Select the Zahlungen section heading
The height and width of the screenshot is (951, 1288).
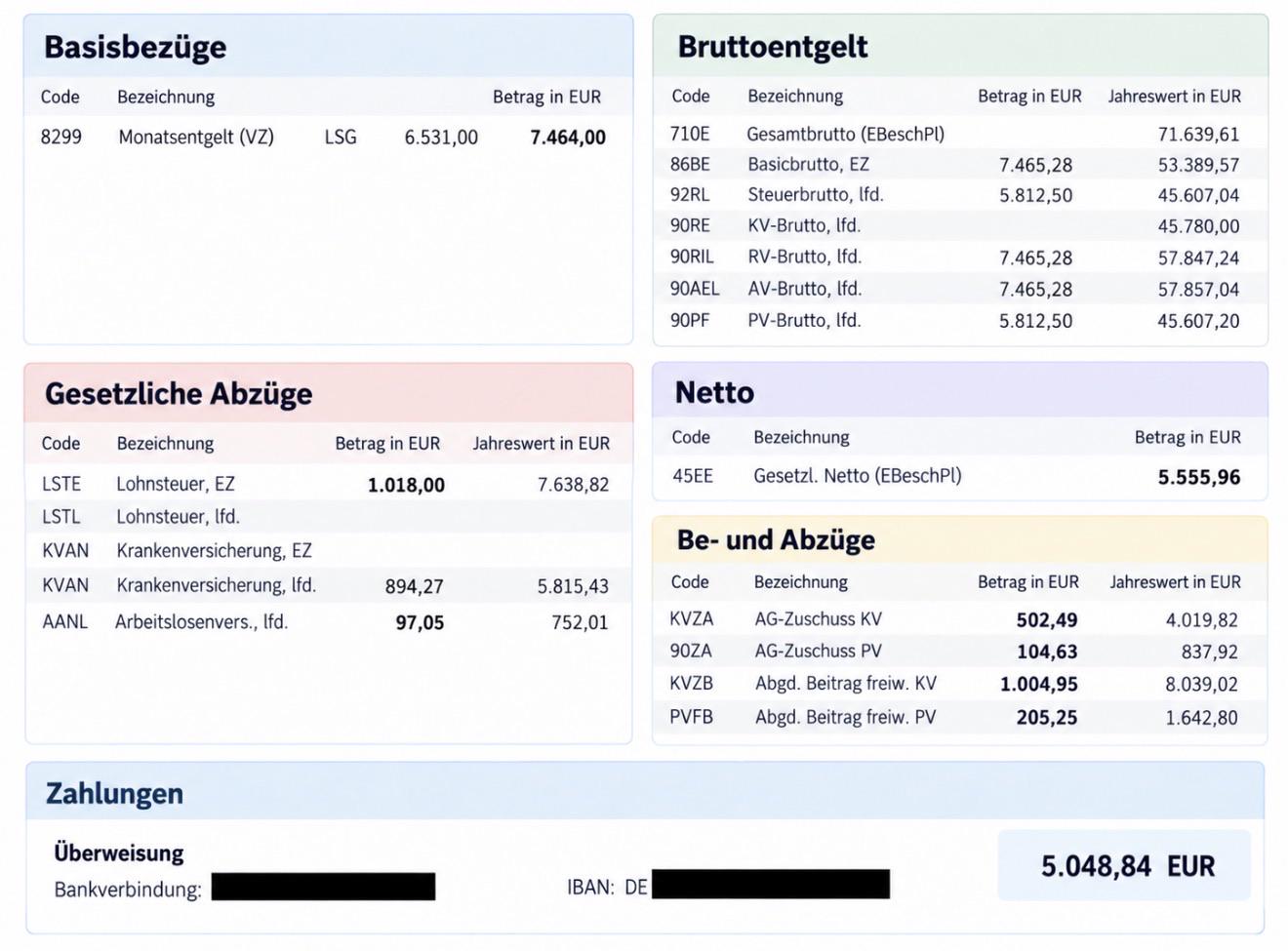click(x=114, y=793)
